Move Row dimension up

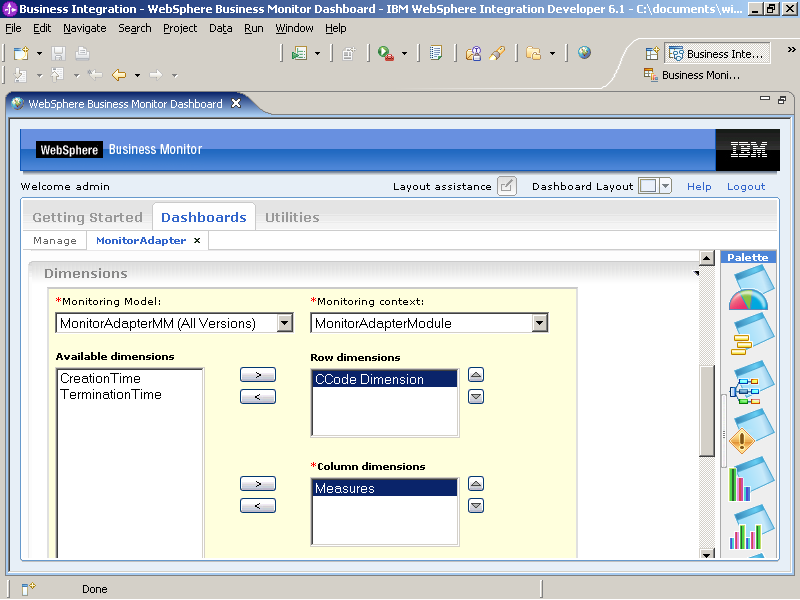476,375
